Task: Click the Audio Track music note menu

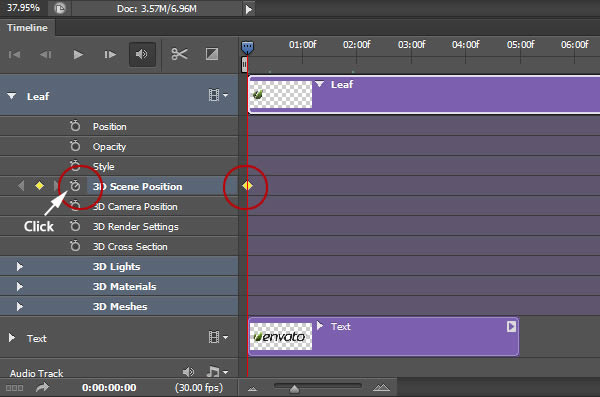Action: (x=217, y=371)
